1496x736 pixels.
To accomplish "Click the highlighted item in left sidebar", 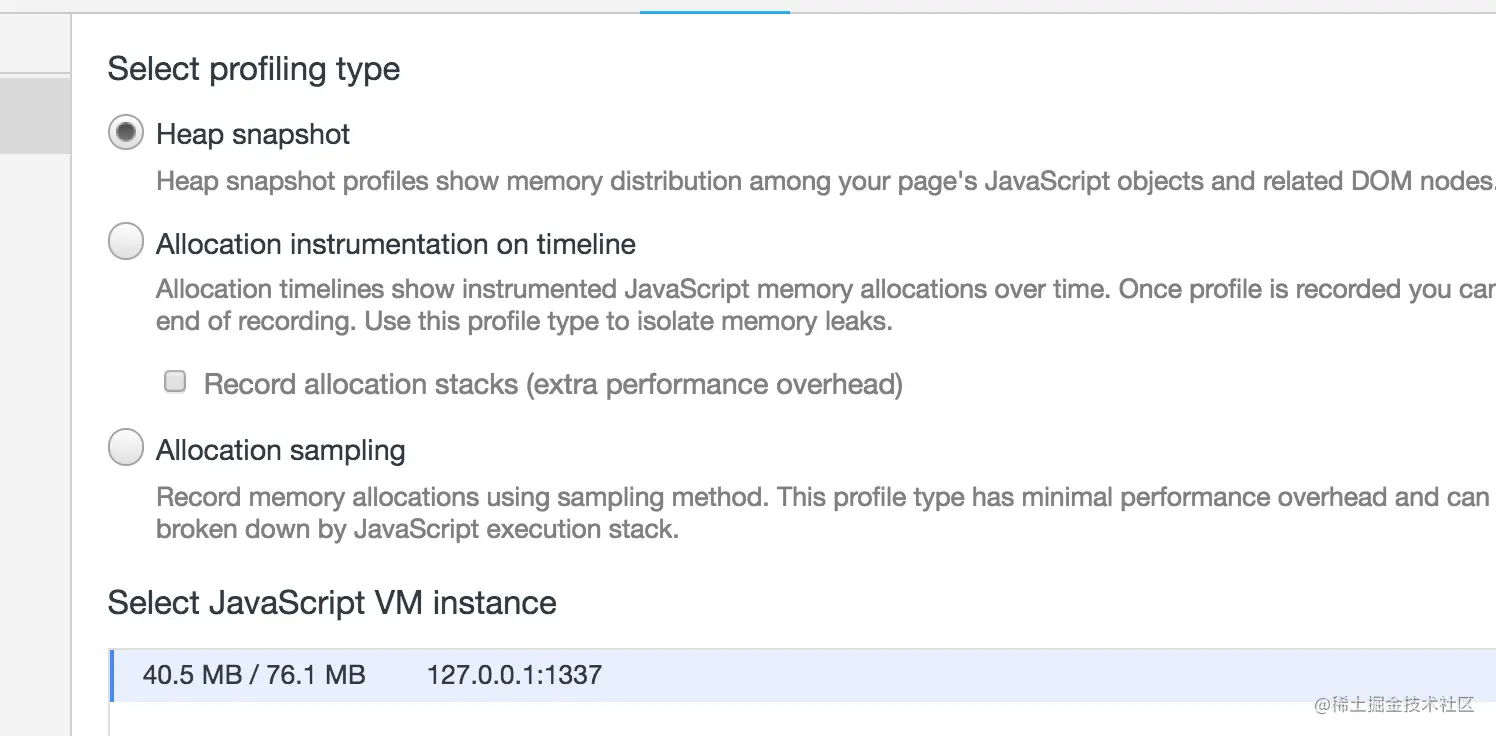I will pyautogui.click(x=35, y=116).
